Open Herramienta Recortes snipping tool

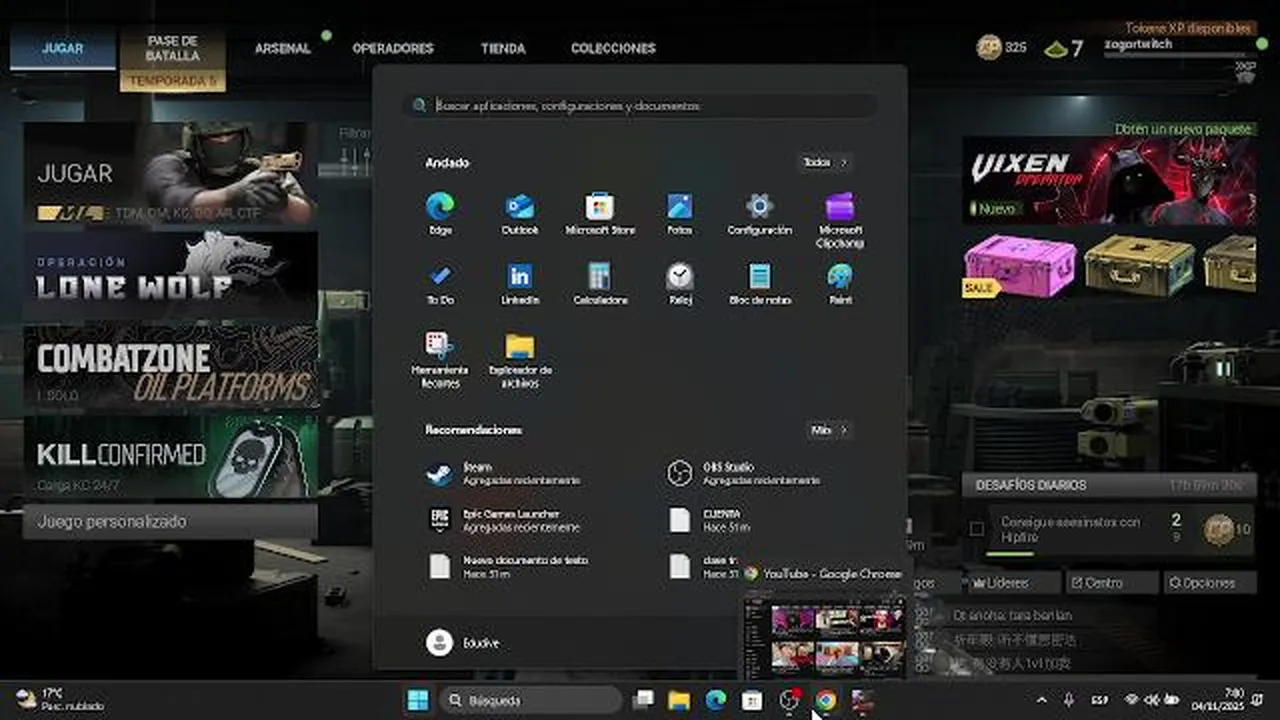[440, 359]
